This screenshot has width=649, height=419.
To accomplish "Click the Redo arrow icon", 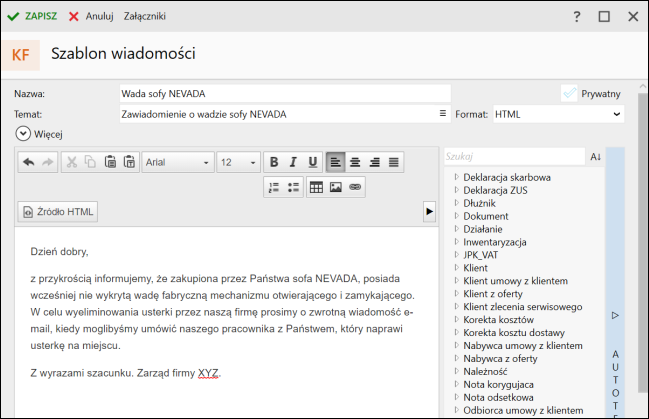I will point(48,162).
